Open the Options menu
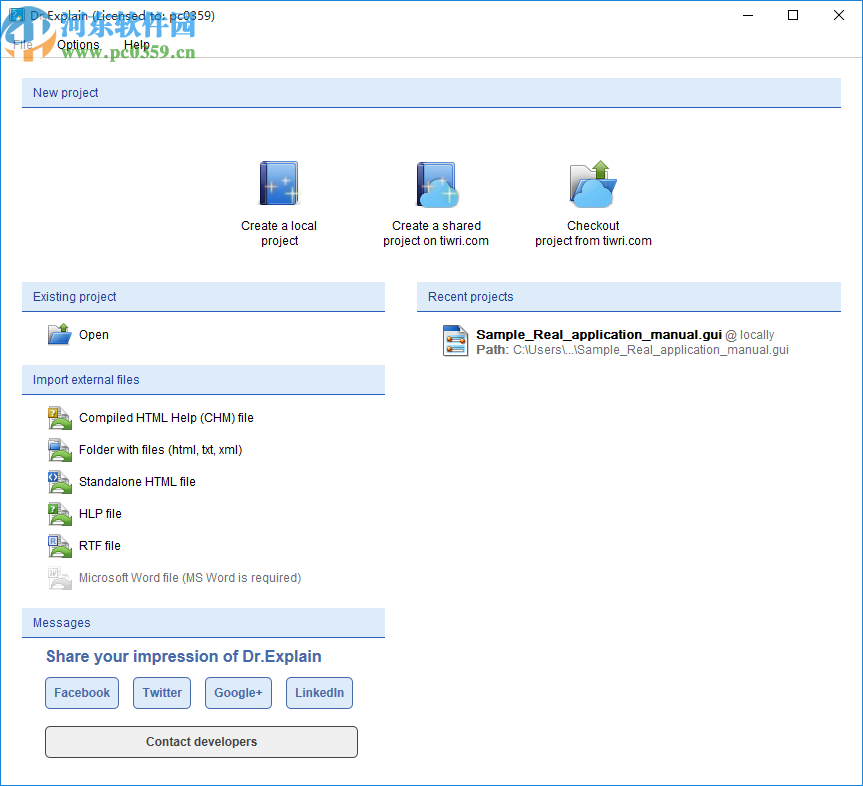 pyautogui.click(x=78, y=45)
